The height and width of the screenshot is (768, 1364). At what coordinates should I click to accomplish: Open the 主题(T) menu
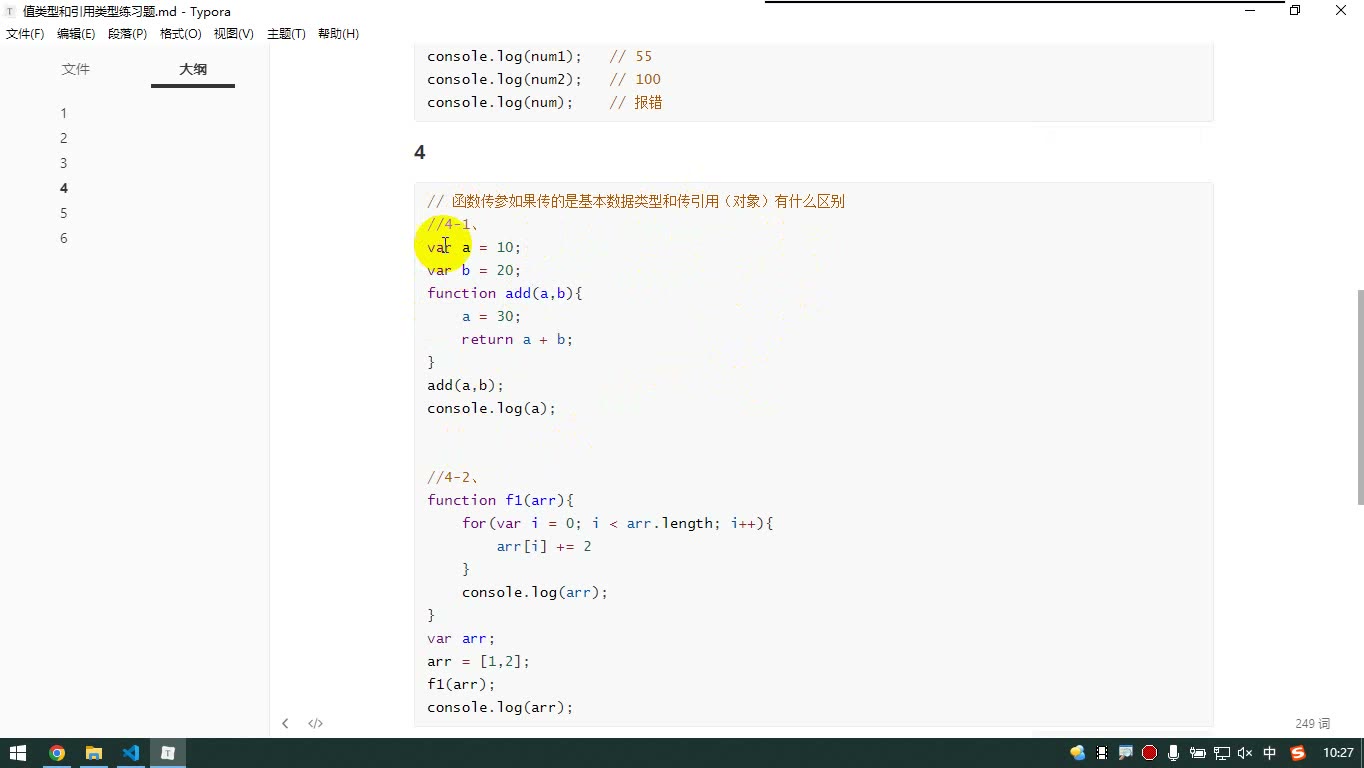point(286,34)
